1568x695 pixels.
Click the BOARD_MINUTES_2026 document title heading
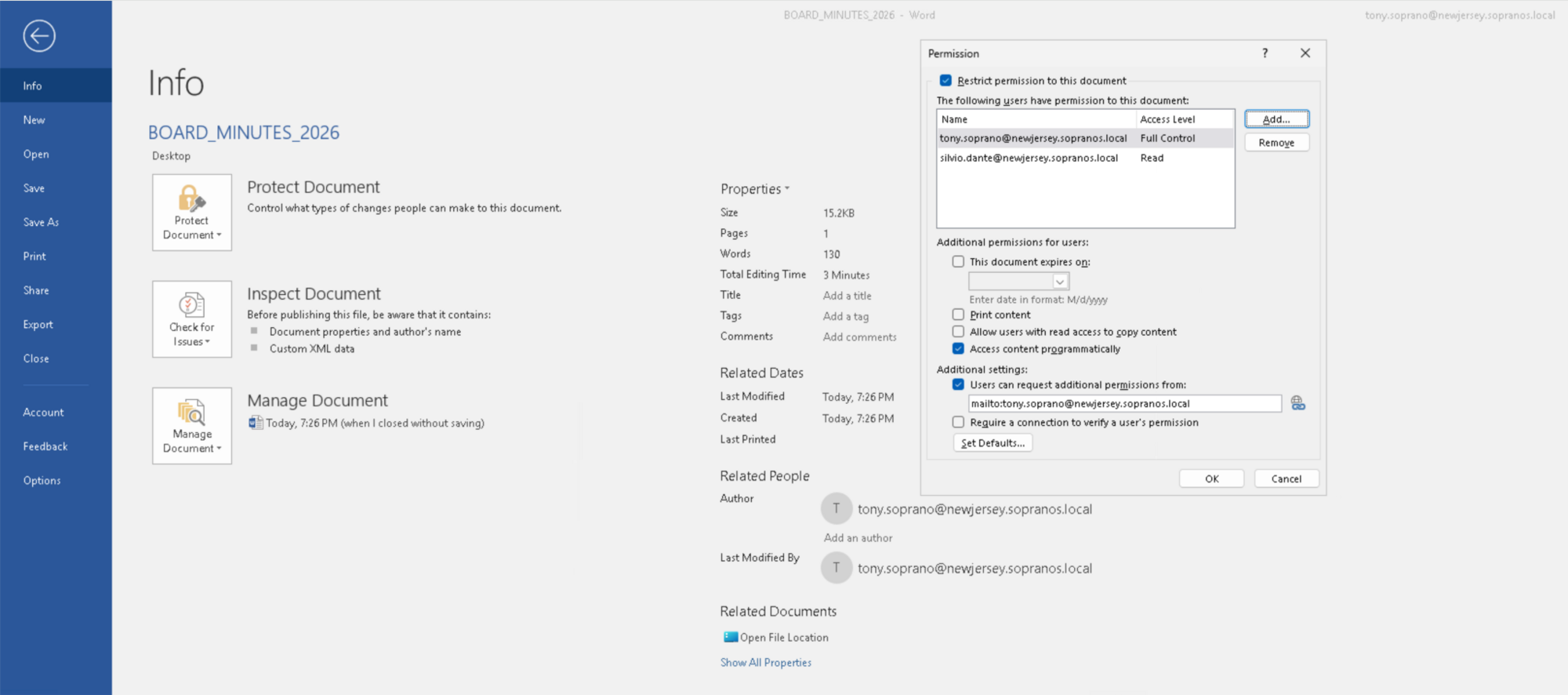point(244,133)
